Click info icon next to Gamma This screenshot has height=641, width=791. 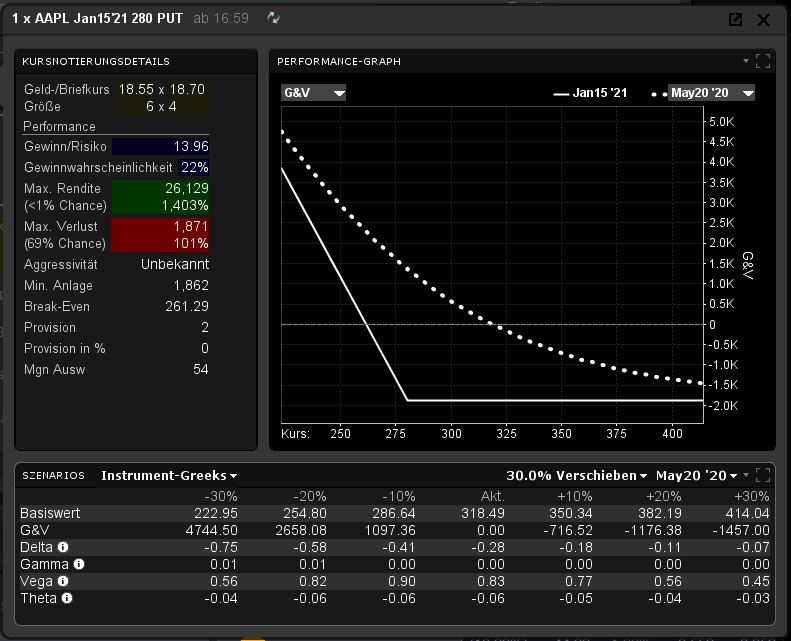click(x=79, y=564)
